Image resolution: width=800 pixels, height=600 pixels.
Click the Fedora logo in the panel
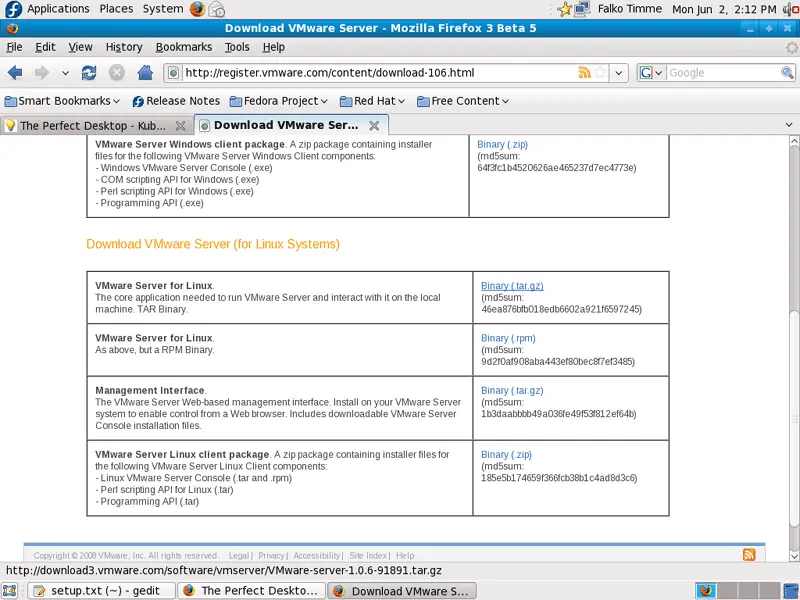(x=13, y=9)
